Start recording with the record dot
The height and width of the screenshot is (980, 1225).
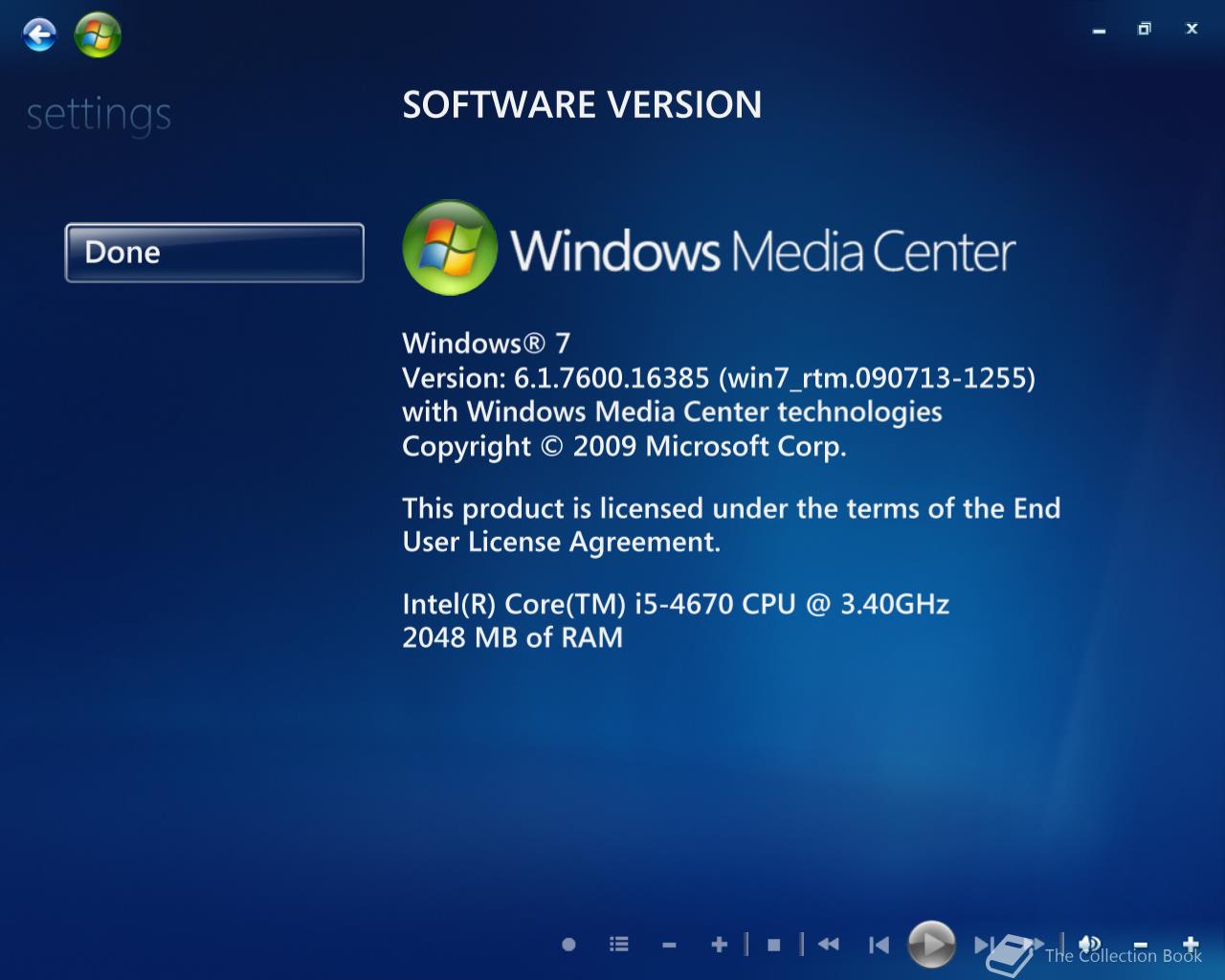(x=568, y=945)
